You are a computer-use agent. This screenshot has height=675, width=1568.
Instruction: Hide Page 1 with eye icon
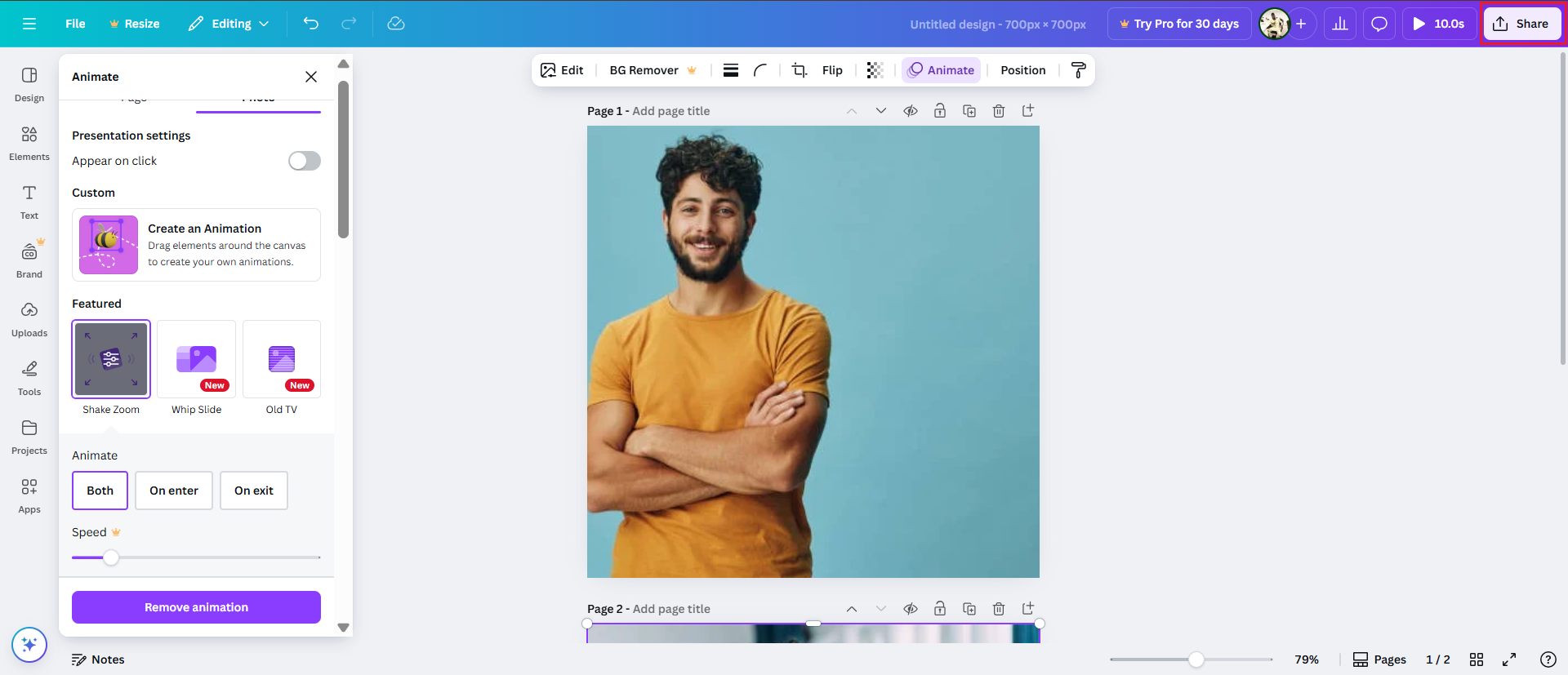911,111
